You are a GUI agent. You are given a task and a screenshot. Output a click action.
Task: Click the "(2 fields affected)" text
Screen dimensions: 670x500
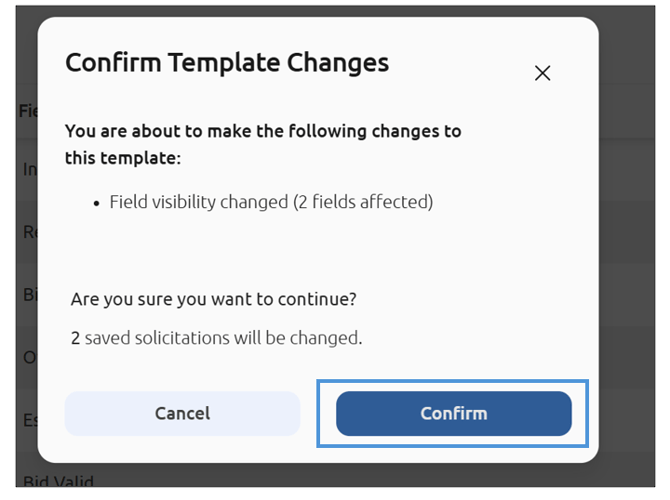coord(363,202)
